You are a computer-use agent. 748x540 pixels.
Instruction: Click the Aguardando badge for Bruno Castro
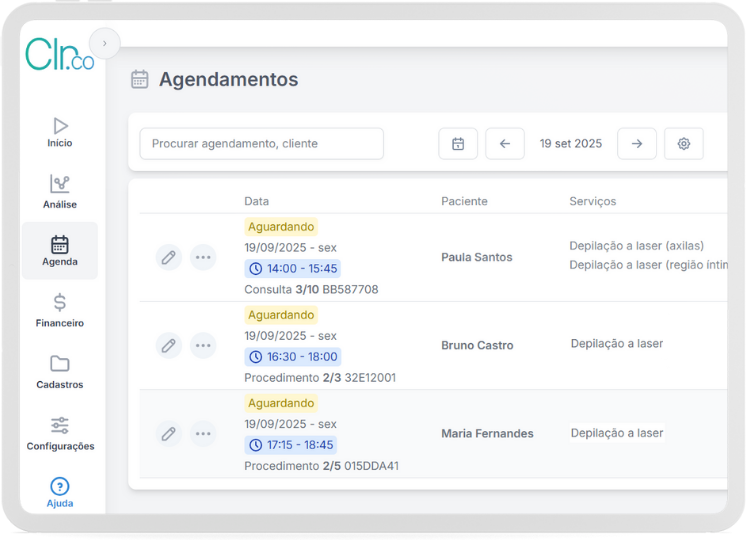[281, 315]
